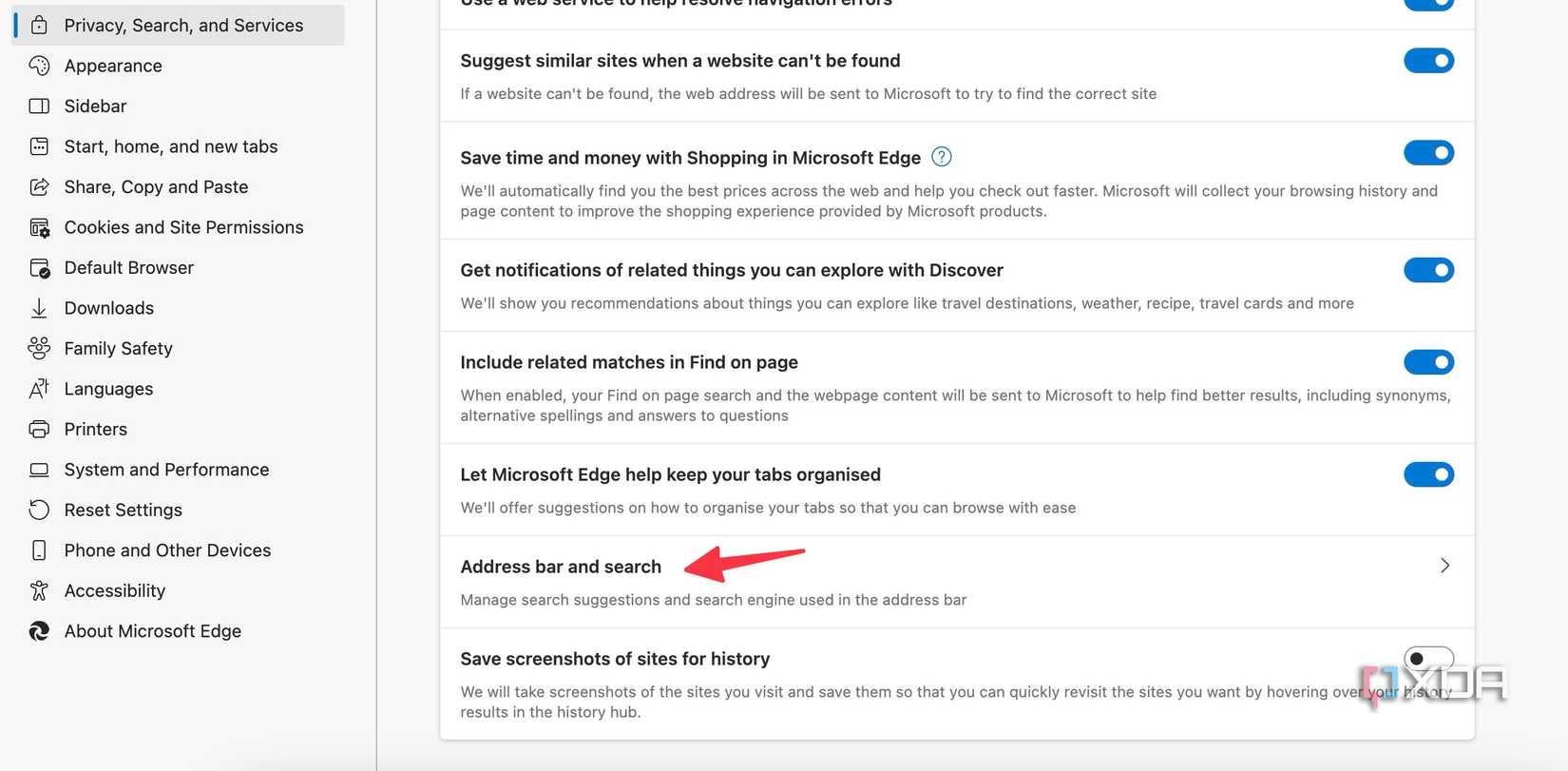Click the Family Safety people icon

point(39,348)
